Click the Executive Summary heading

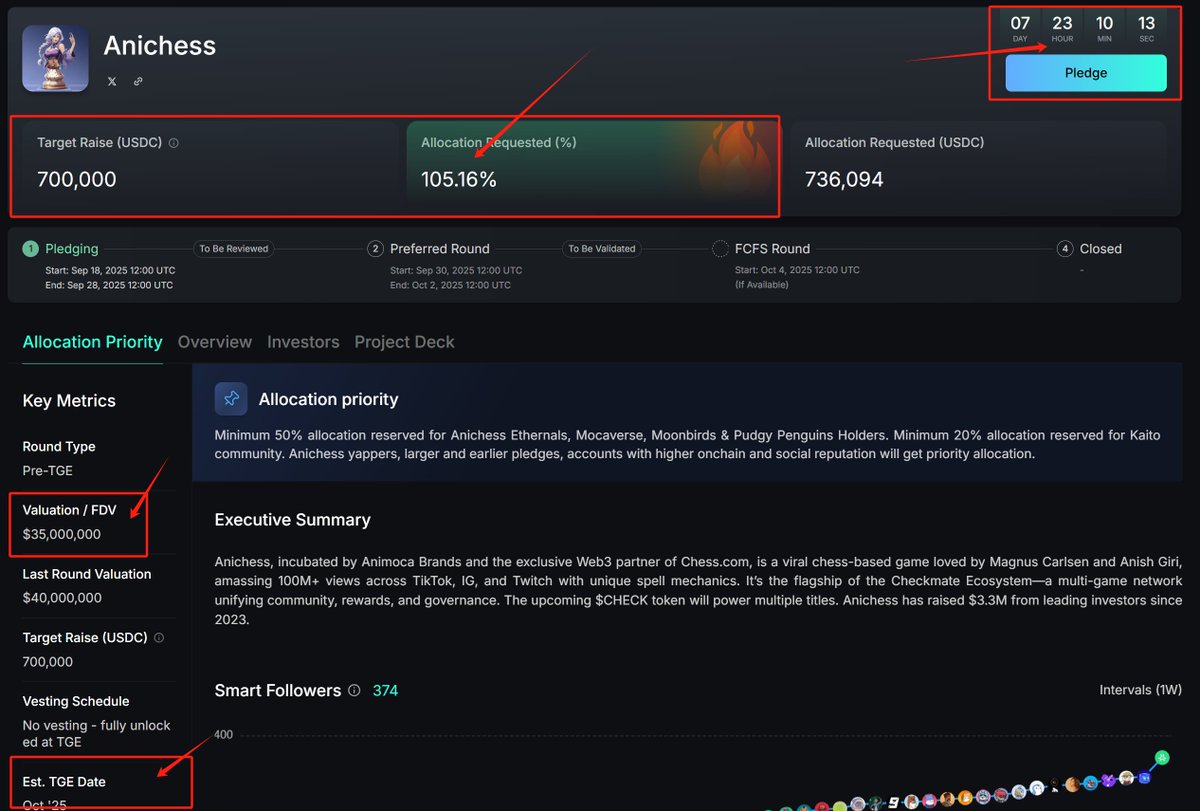coord(293,520)
